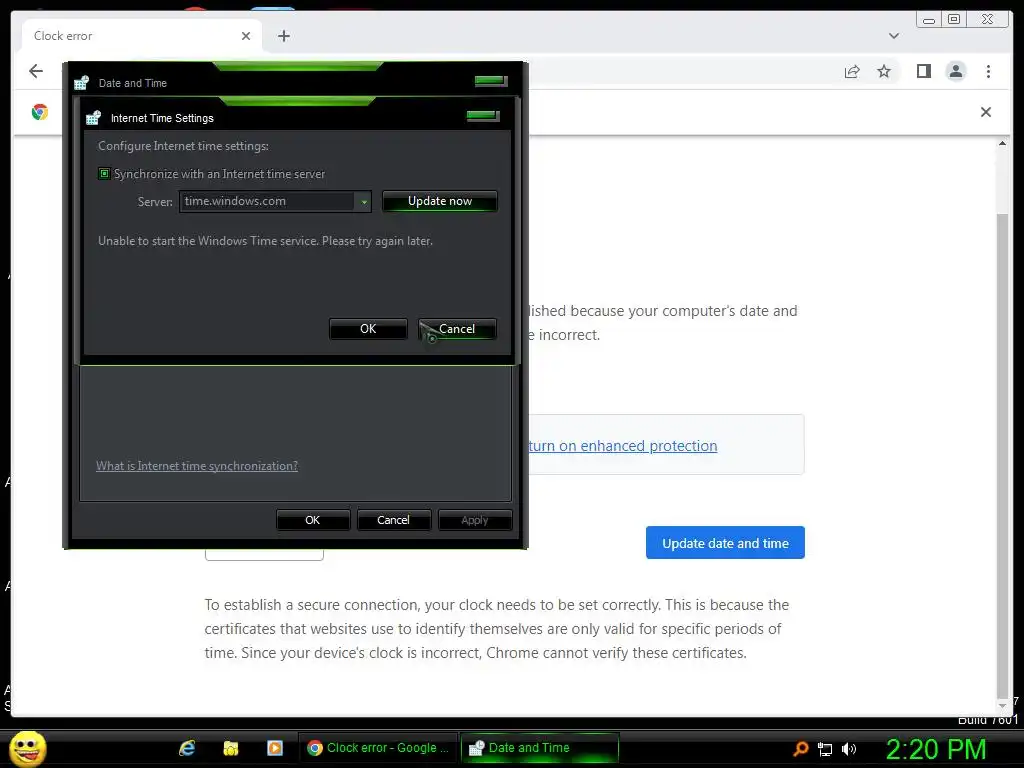The image size is (1024, 768).
Task: Switch to Clock error Google Chrome taskbar item
Action: tap(379, 748)
